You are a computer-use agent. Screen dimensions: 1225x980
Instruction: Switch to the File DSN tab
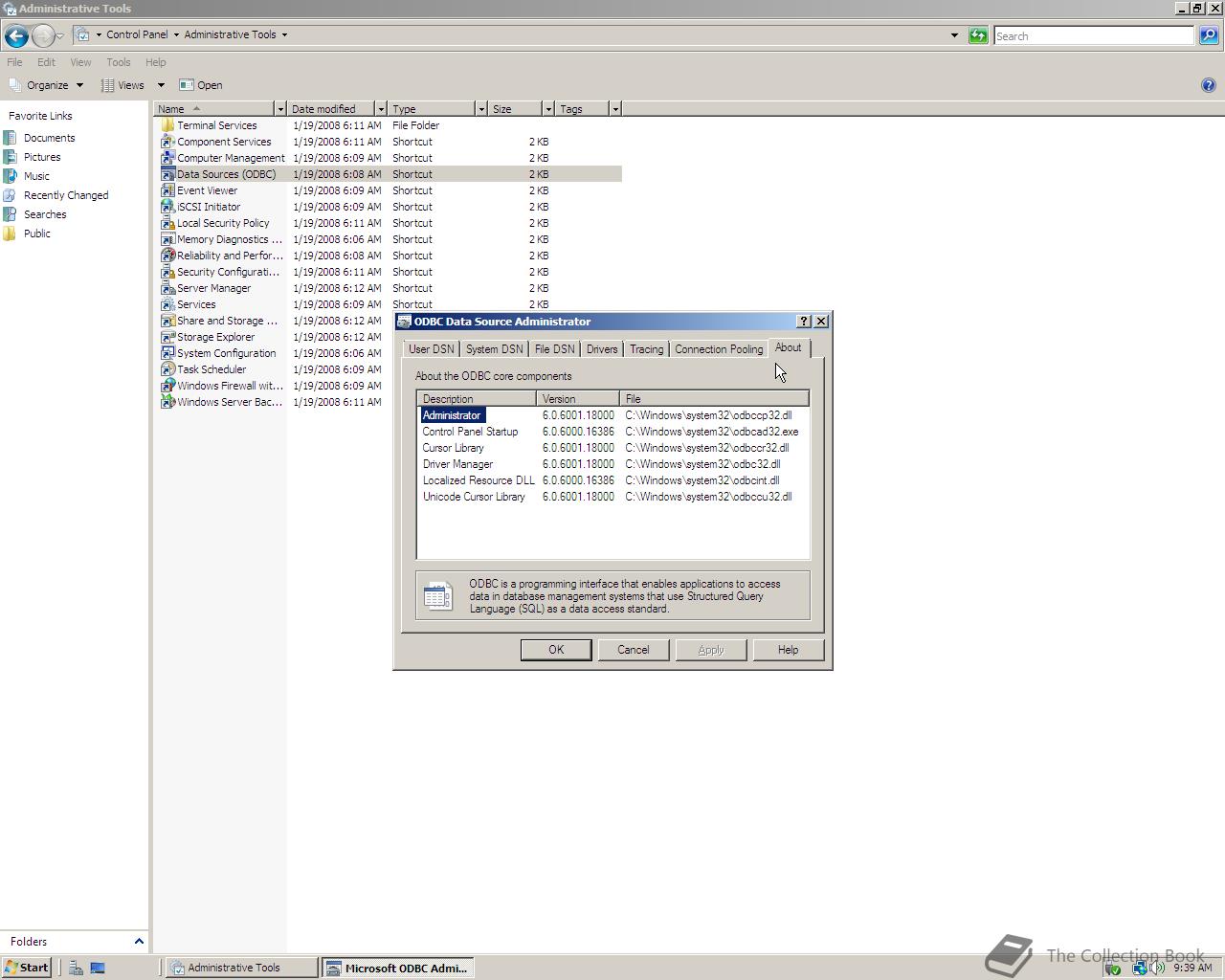click(x=555, y=349)
